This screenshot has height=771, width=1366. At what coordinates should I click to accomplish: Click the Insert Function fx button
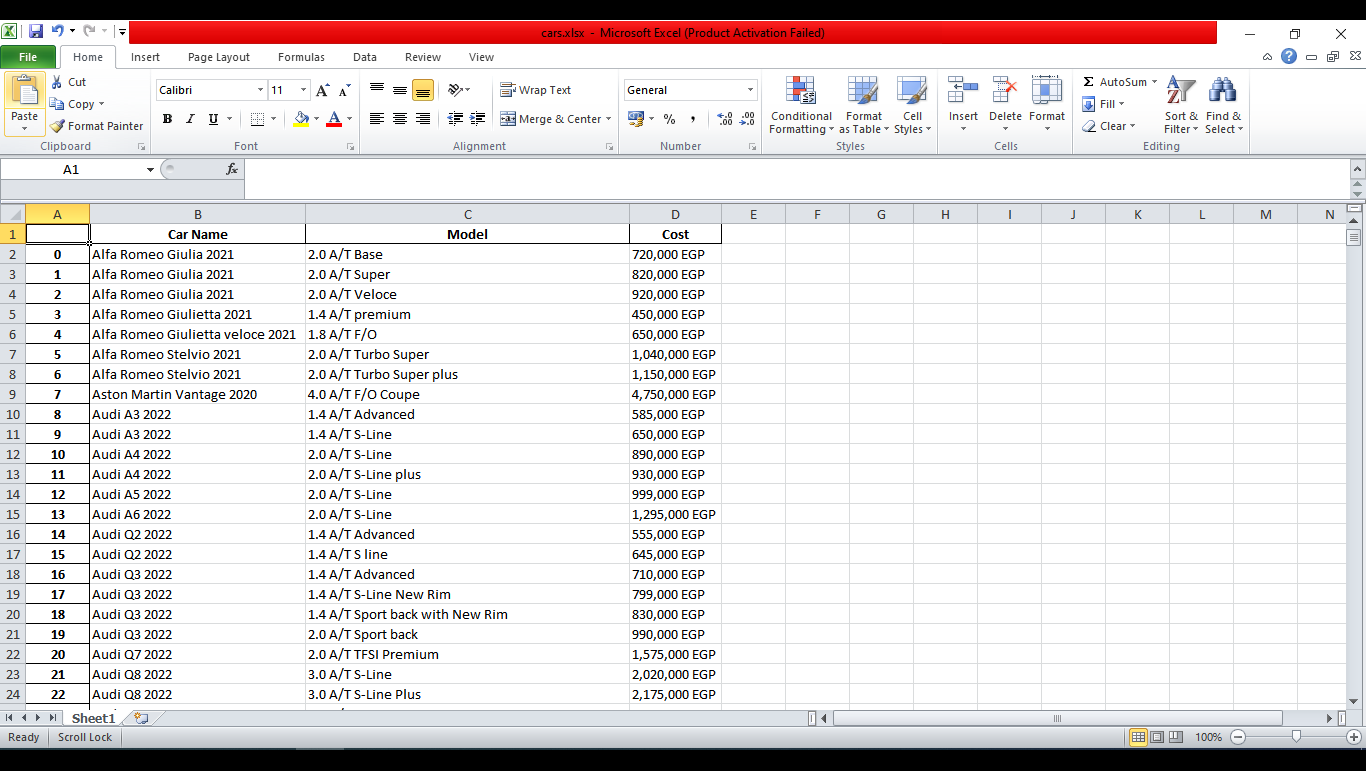coord(232,169)
